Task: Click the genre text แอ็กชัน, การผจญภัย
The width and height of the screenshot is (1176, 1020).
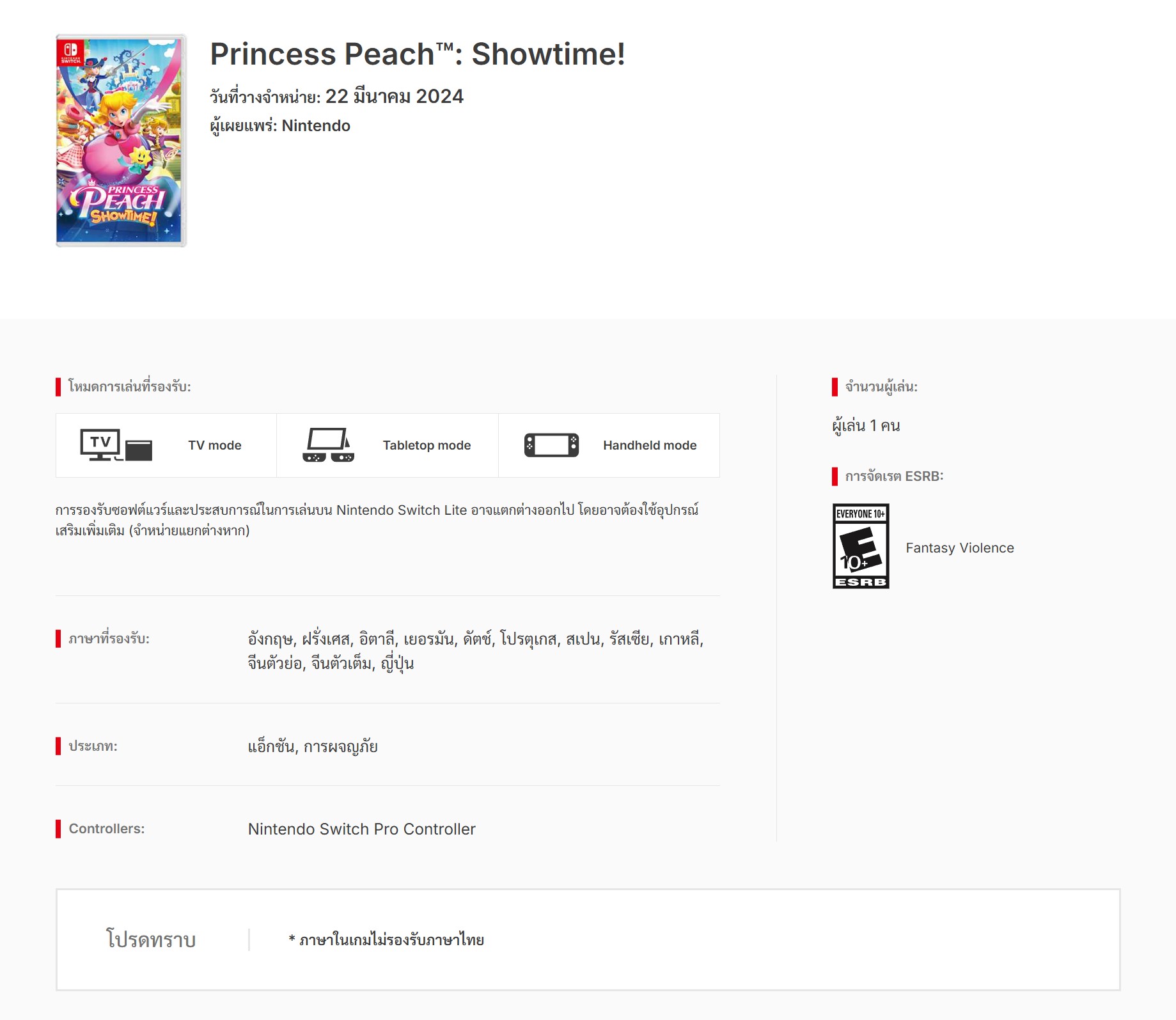Action: point(313,747)
